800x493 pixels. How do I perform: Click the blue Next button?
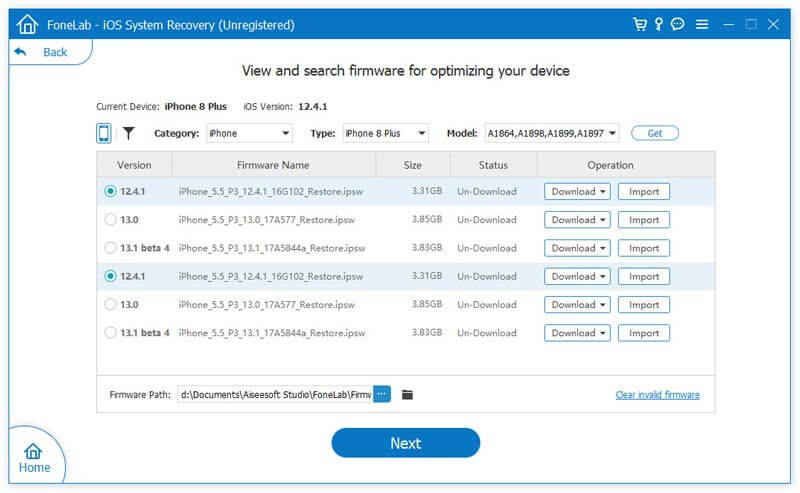(x=406, y=443)
